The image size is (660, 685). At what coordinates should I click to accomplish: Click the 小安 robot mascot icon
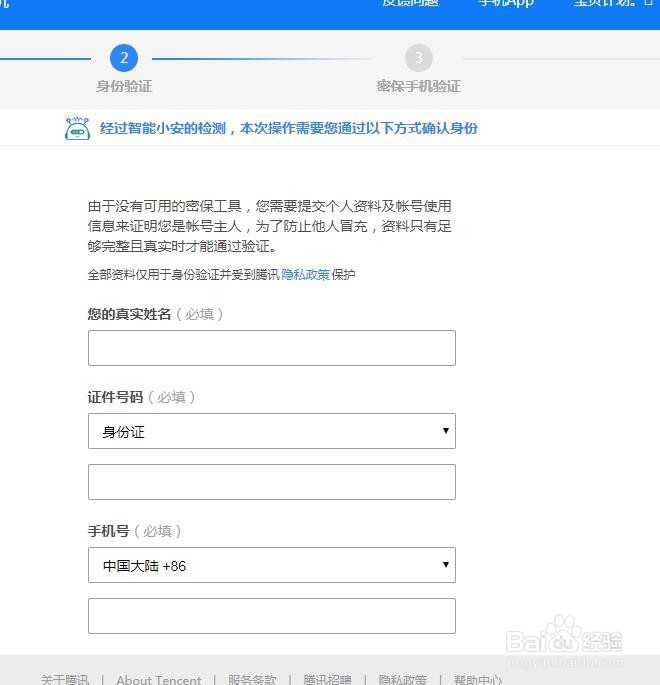77,128
